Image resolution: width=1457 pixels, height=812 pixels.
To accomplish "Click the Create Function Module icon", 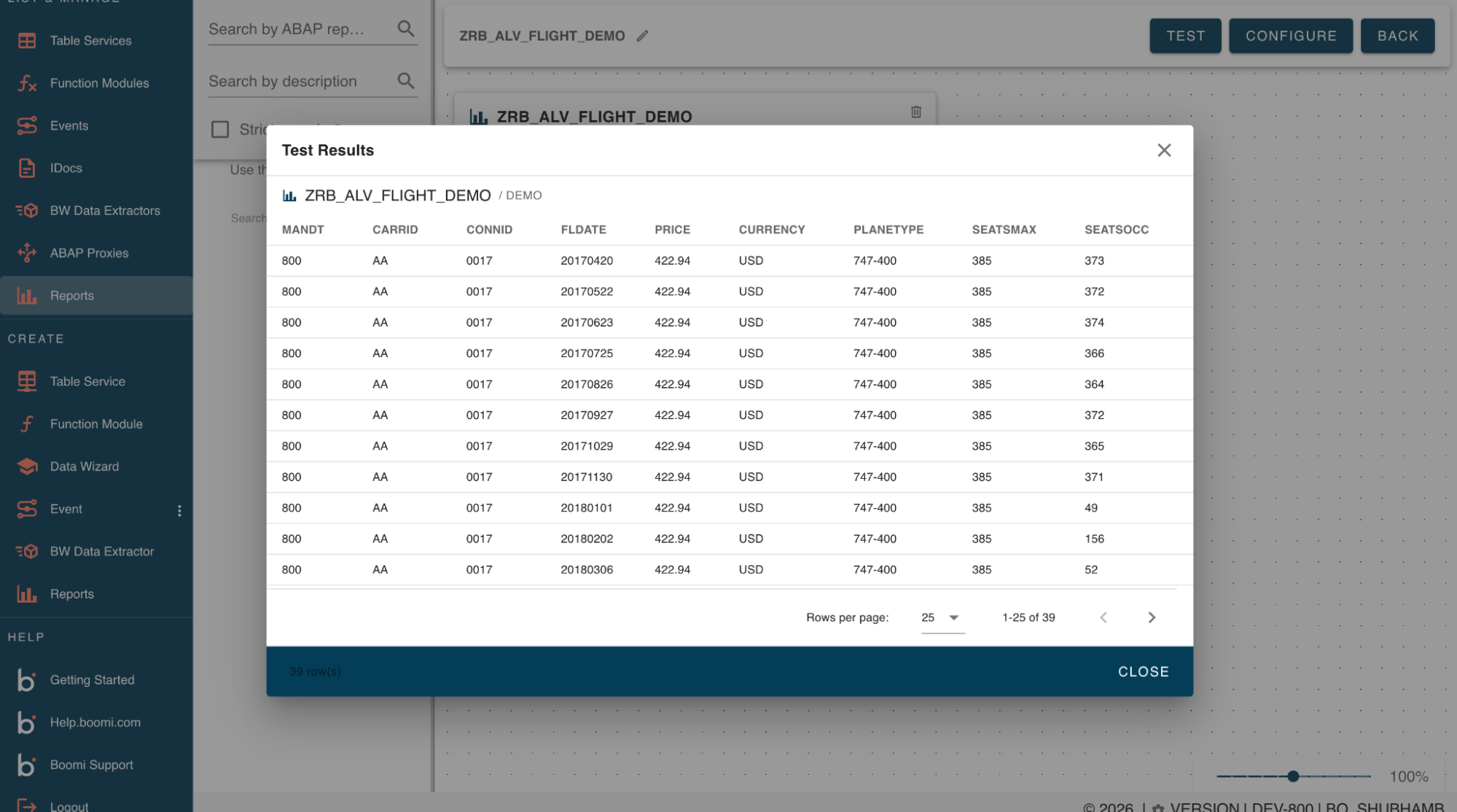I will tap(27, 423).
